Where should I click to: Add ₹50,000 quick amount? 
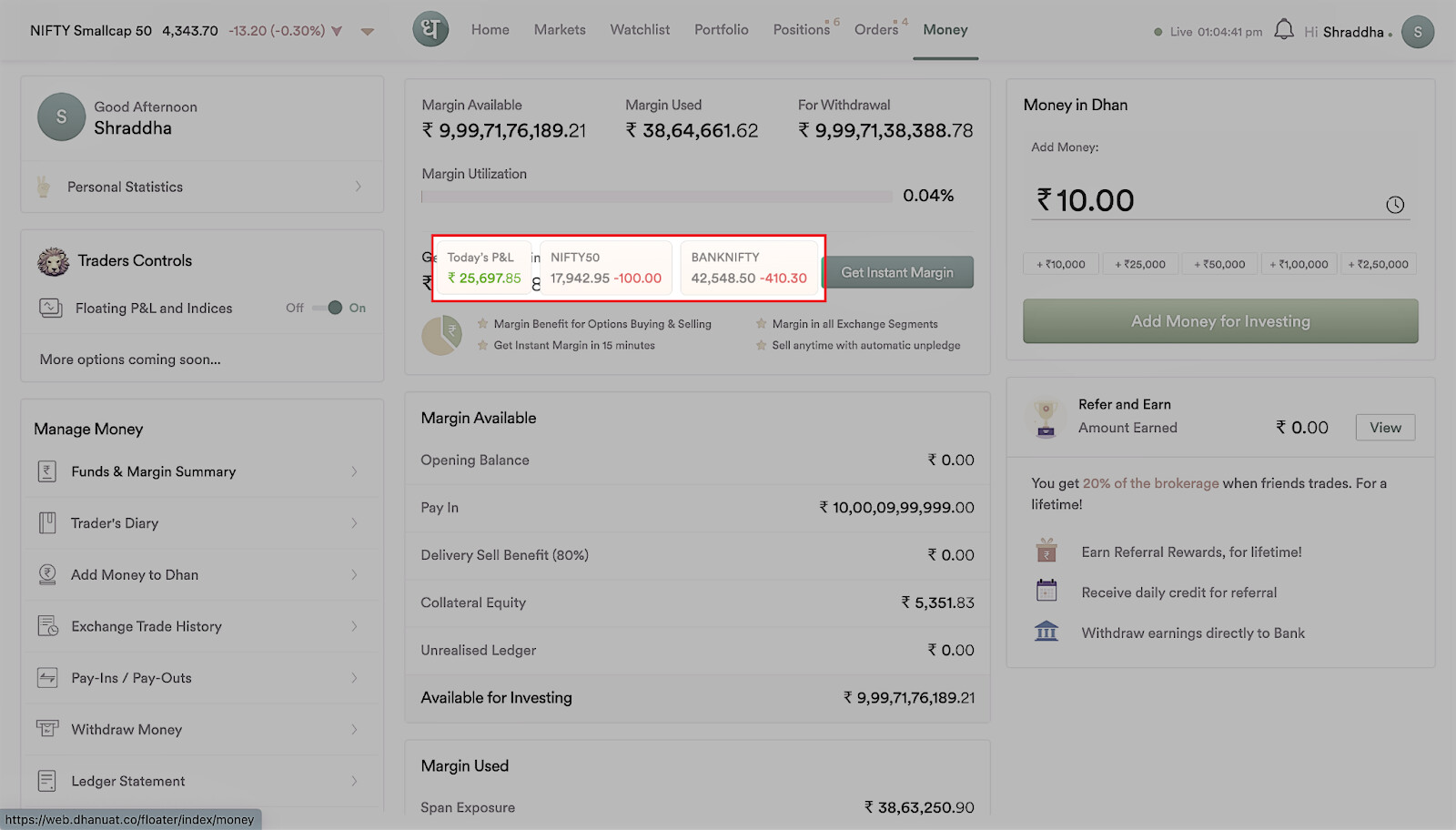point(1219,264)
